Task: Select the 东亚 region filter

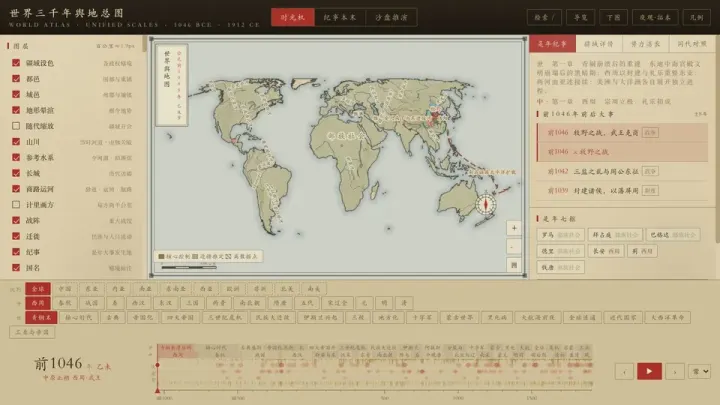Action: click(92, 289)
